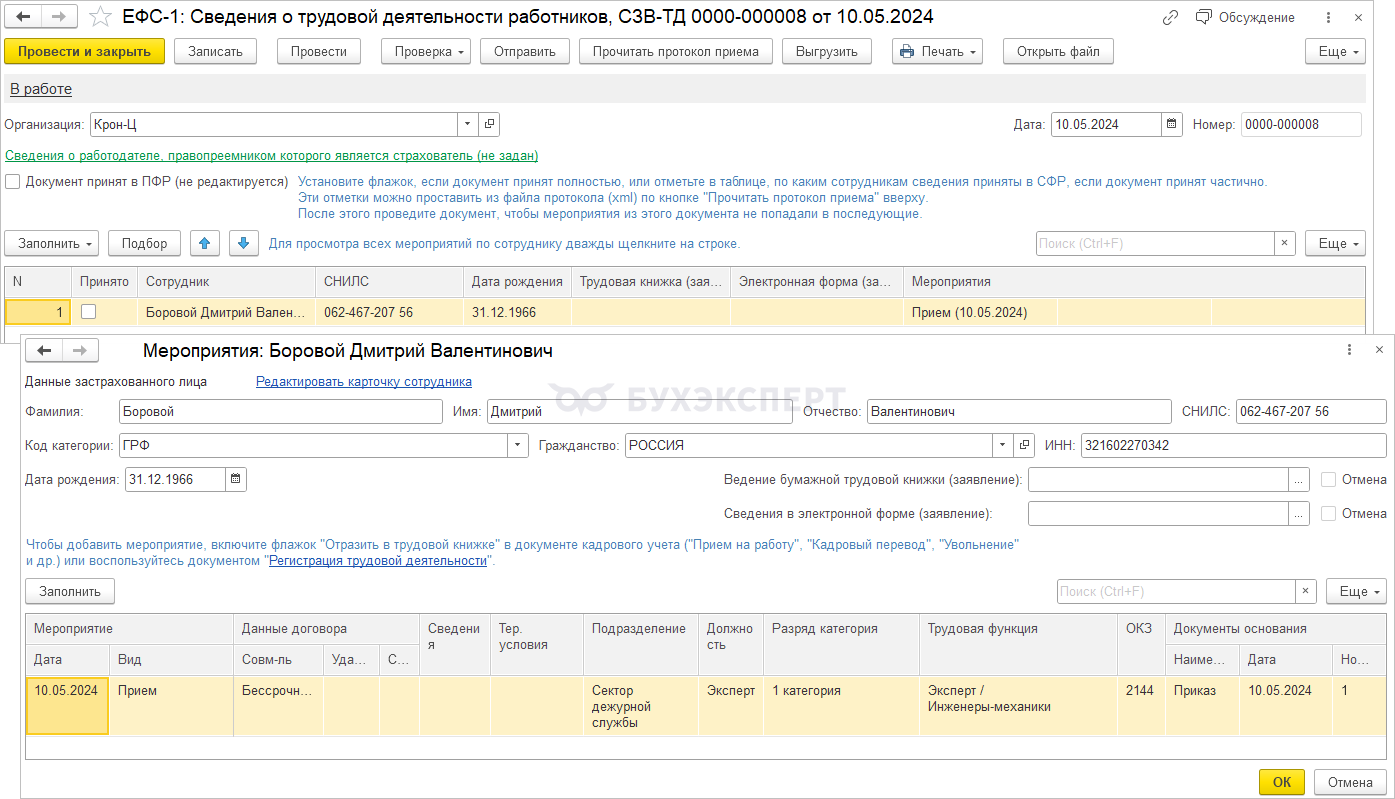This screenshot has height=799, width=1395.
Task: Open the Печать menu
Action: 937,52
